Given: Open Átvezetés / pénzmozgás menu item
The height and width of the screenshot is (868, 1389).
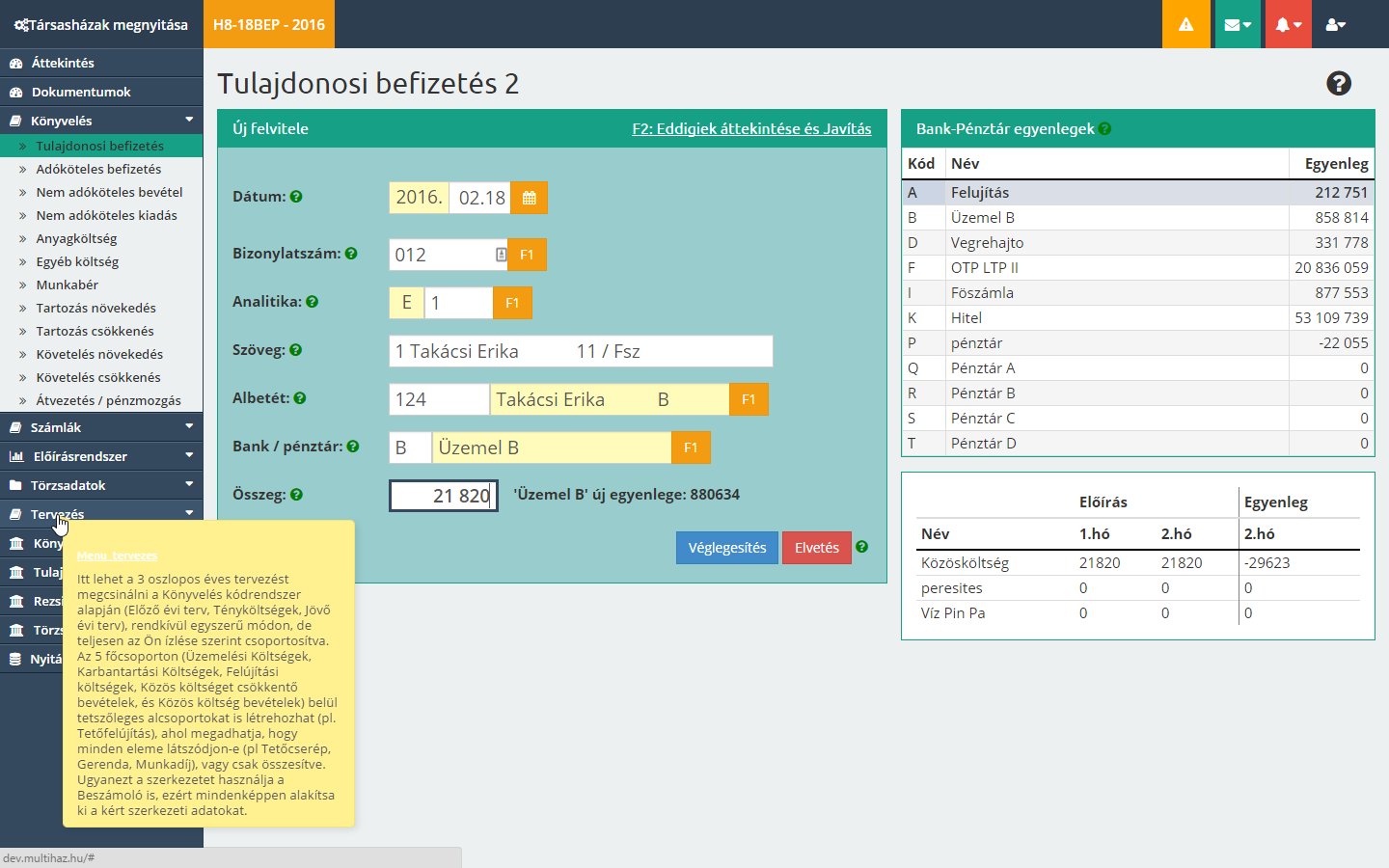Looking at the screenshot, I should 108,400.
